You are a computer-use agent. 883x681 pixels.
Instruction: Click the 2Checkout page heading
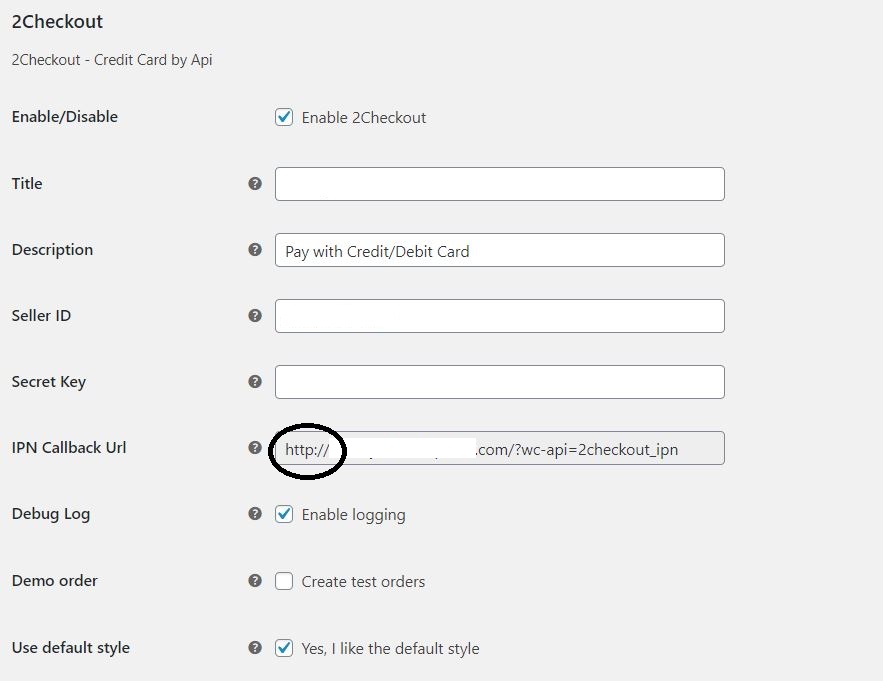tap(56, 21)
